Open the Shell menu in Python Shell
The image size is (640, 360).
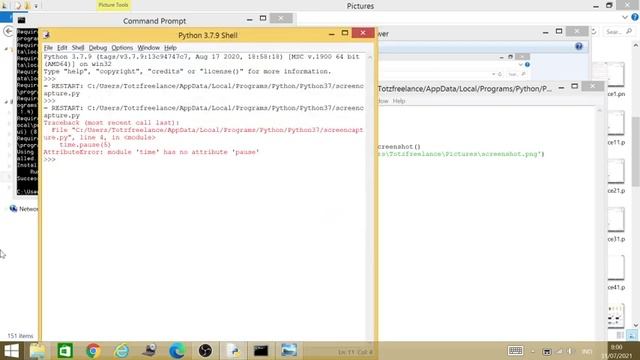tap(78, 48)
